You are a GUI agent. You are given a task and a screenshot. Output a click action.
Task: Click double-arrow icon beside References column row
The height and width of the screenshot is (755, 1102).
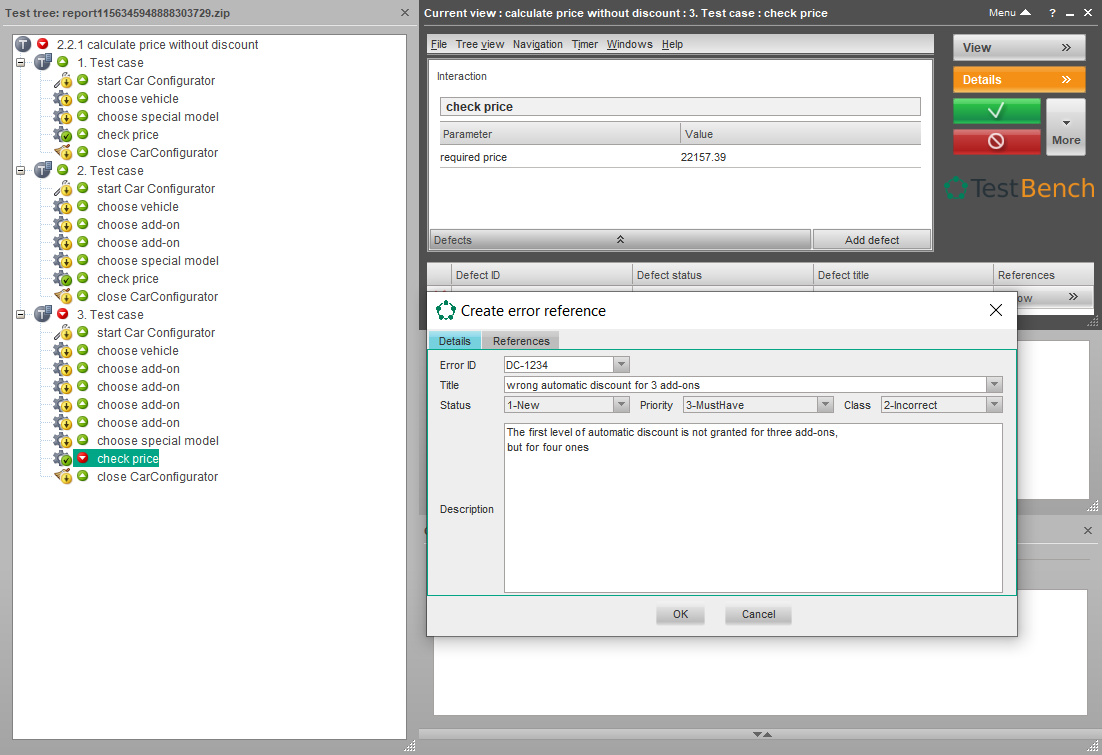coord(1072,297)
